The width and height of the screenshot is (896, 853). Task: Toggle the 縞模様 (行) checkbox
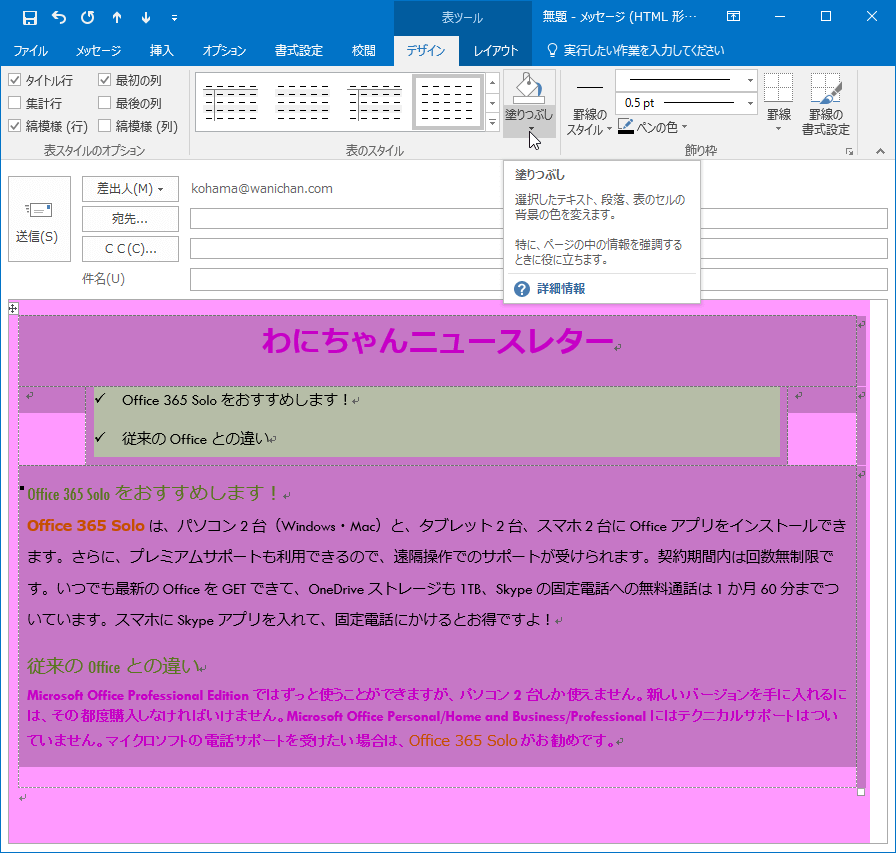click(x=15, y=126)
